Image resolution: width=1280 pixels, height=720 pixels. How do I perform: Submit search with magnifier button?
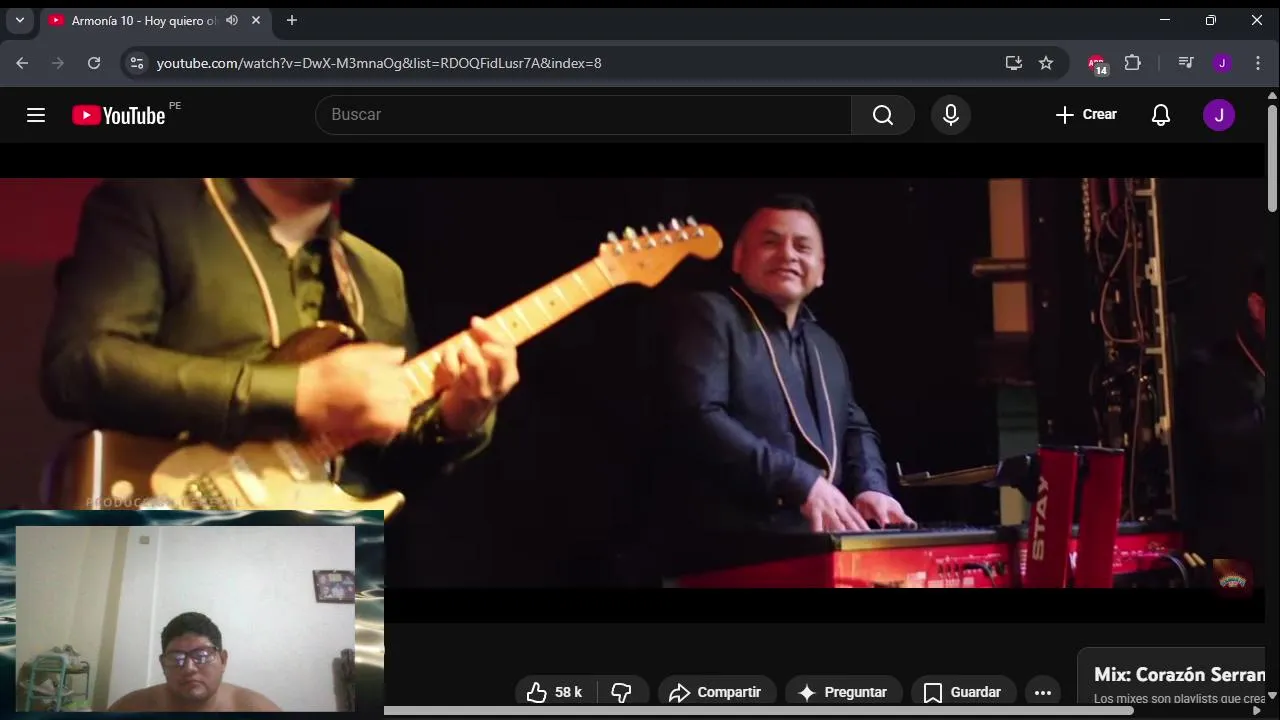(883, 115)
